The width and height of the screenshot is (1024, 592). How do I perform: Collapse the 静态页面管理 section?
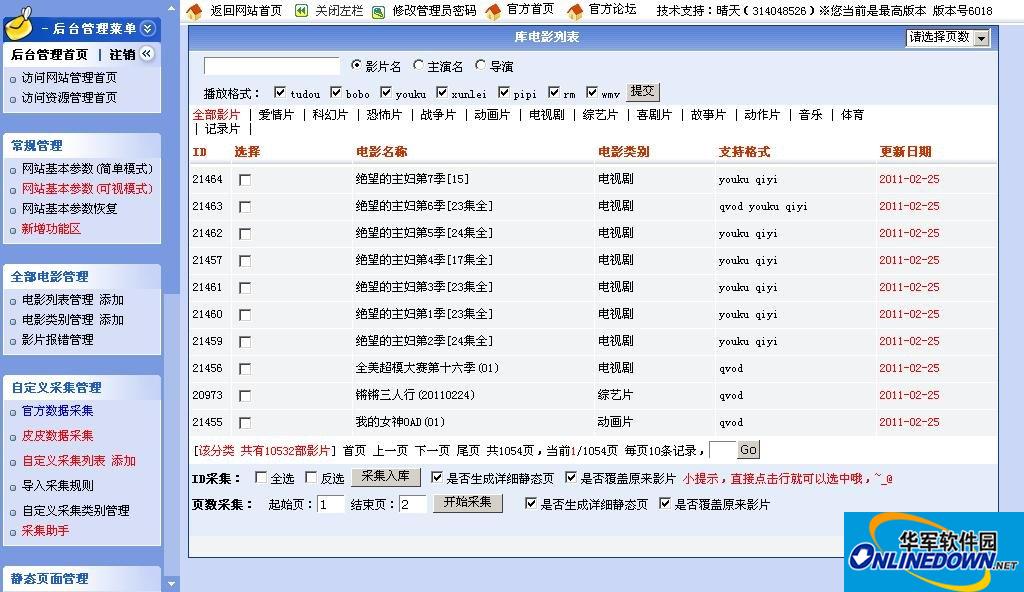[50, 578]
